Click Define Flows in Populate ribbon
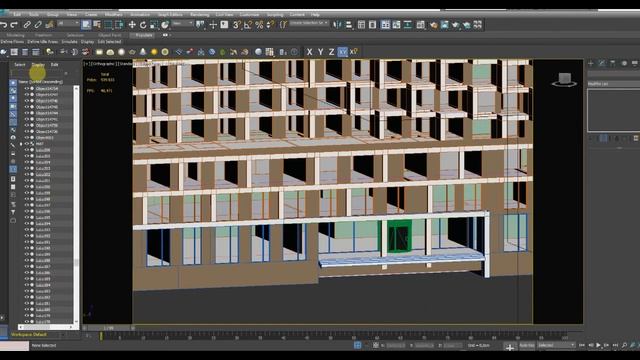This screenshot has height=360, width=640. [x=12, y=42]
